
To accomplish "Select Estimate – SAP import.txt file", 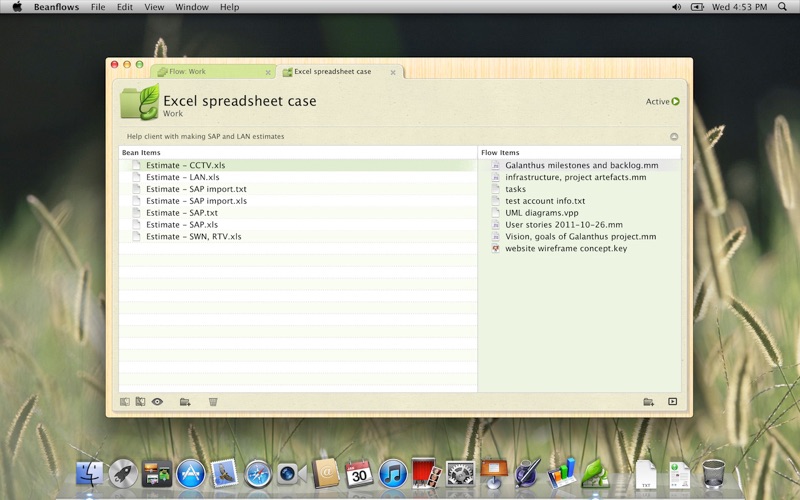I will [298, 189].
